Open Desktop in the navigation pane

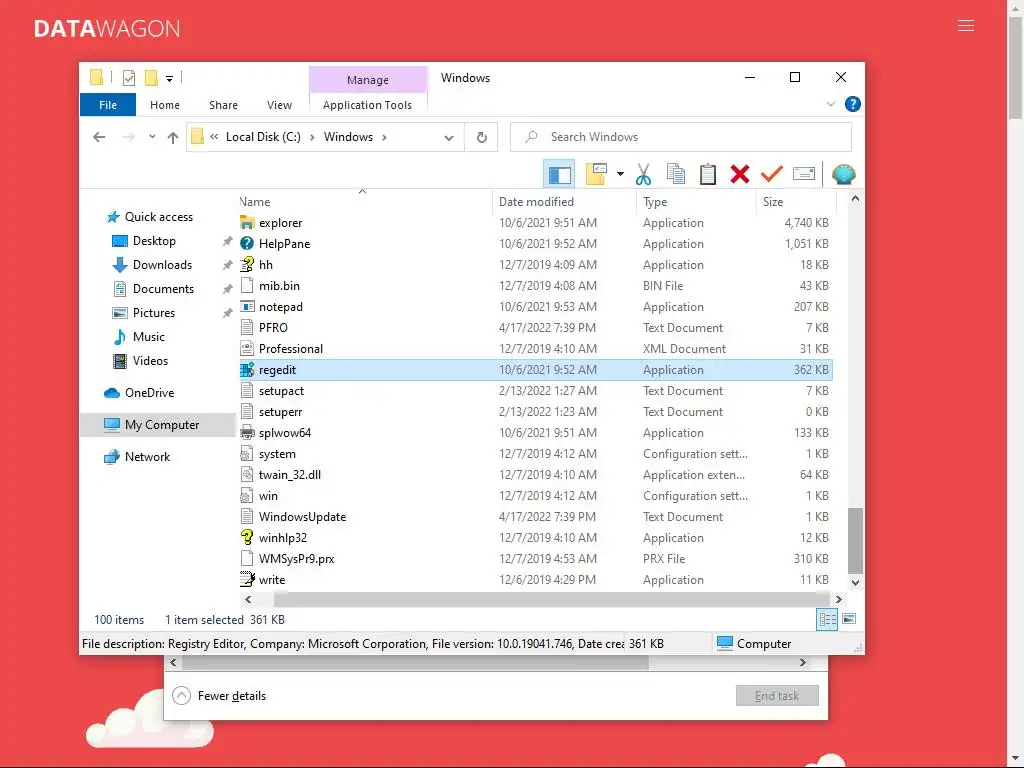[x=154, y=241]
